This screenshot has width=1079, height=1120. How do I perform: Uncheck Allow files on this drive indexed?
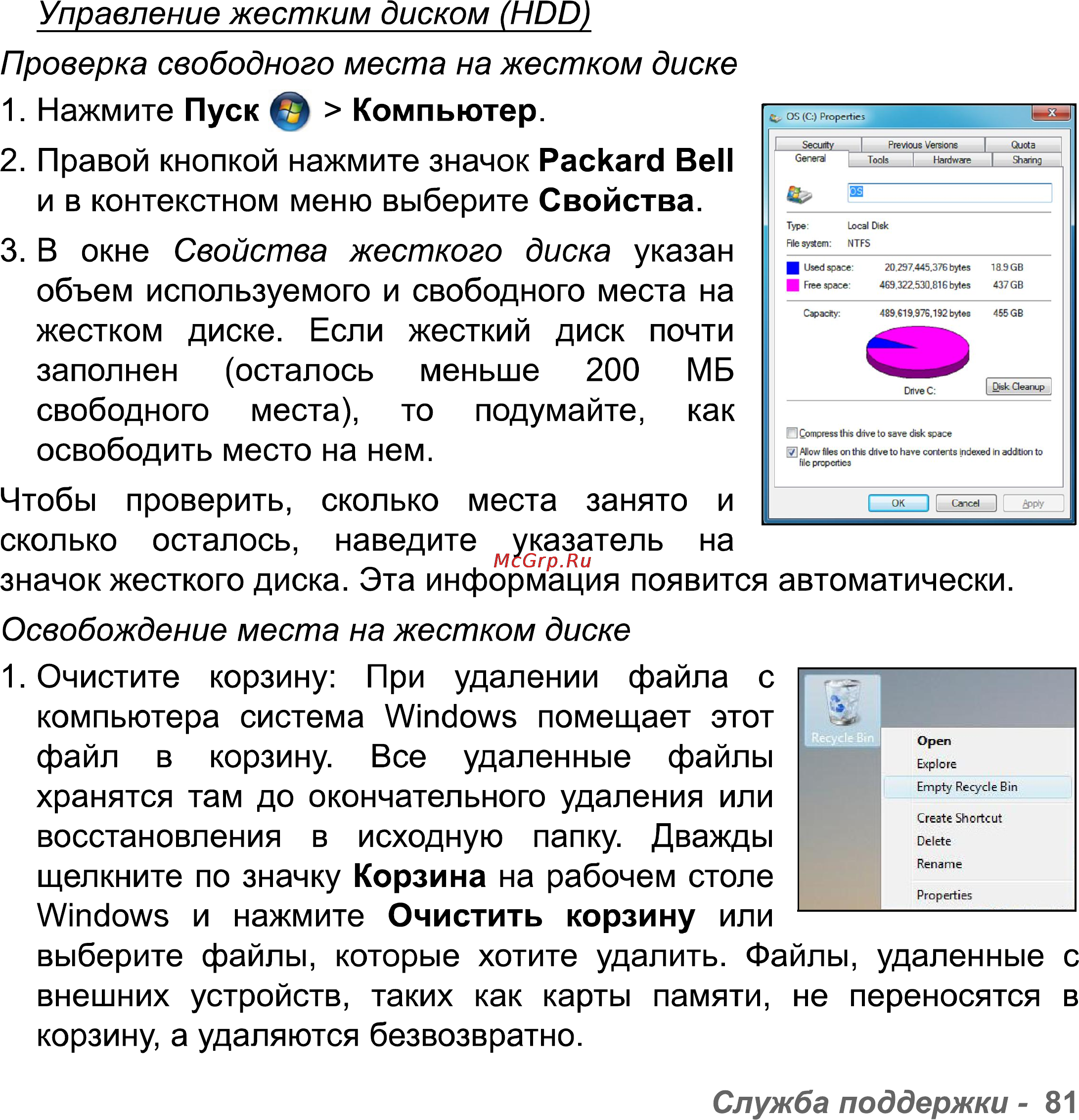point(792,452)
